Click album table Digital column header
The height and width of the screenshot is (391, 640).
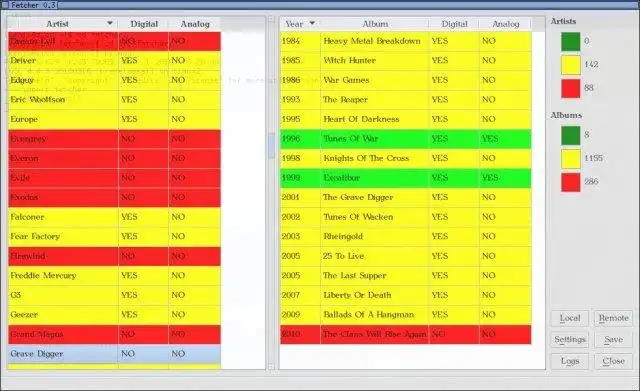tap(454, 24)
